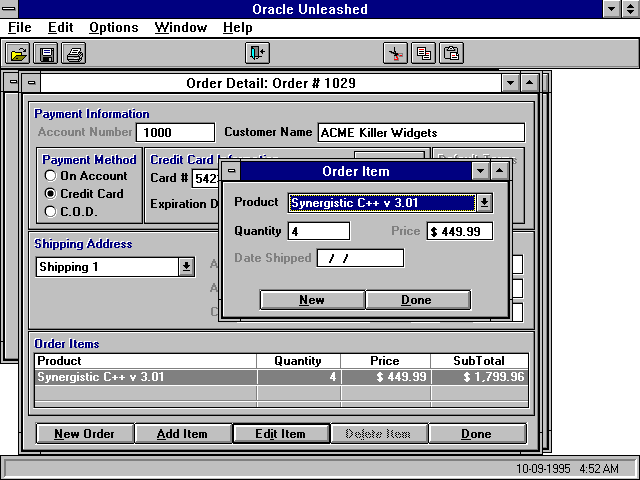The width and height of the screenshot is (640, 480).
Task: Click the save diskette toolbar icon
Action: coord(46,53)
